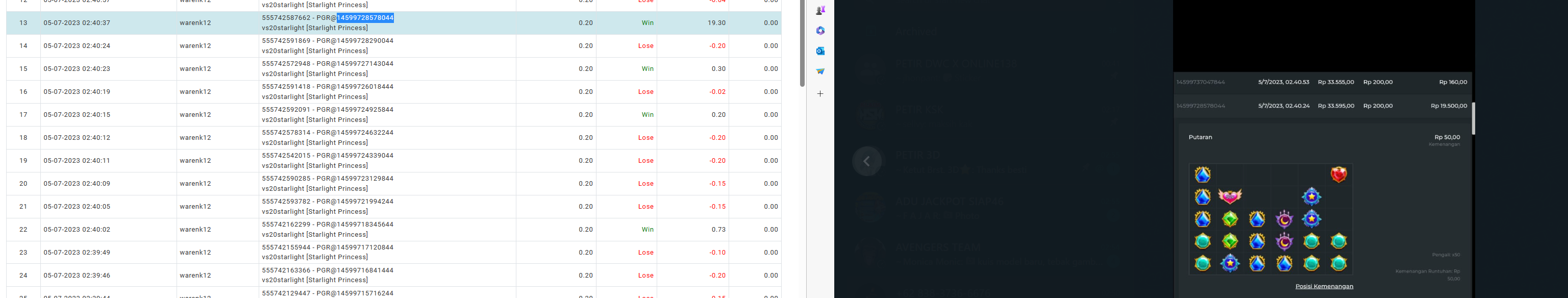Click the red heart gem symbol in the grid
Image resolution: width=1568 pixels, height=298 pixels.
pyautogui.click(x=1338, y=175)
